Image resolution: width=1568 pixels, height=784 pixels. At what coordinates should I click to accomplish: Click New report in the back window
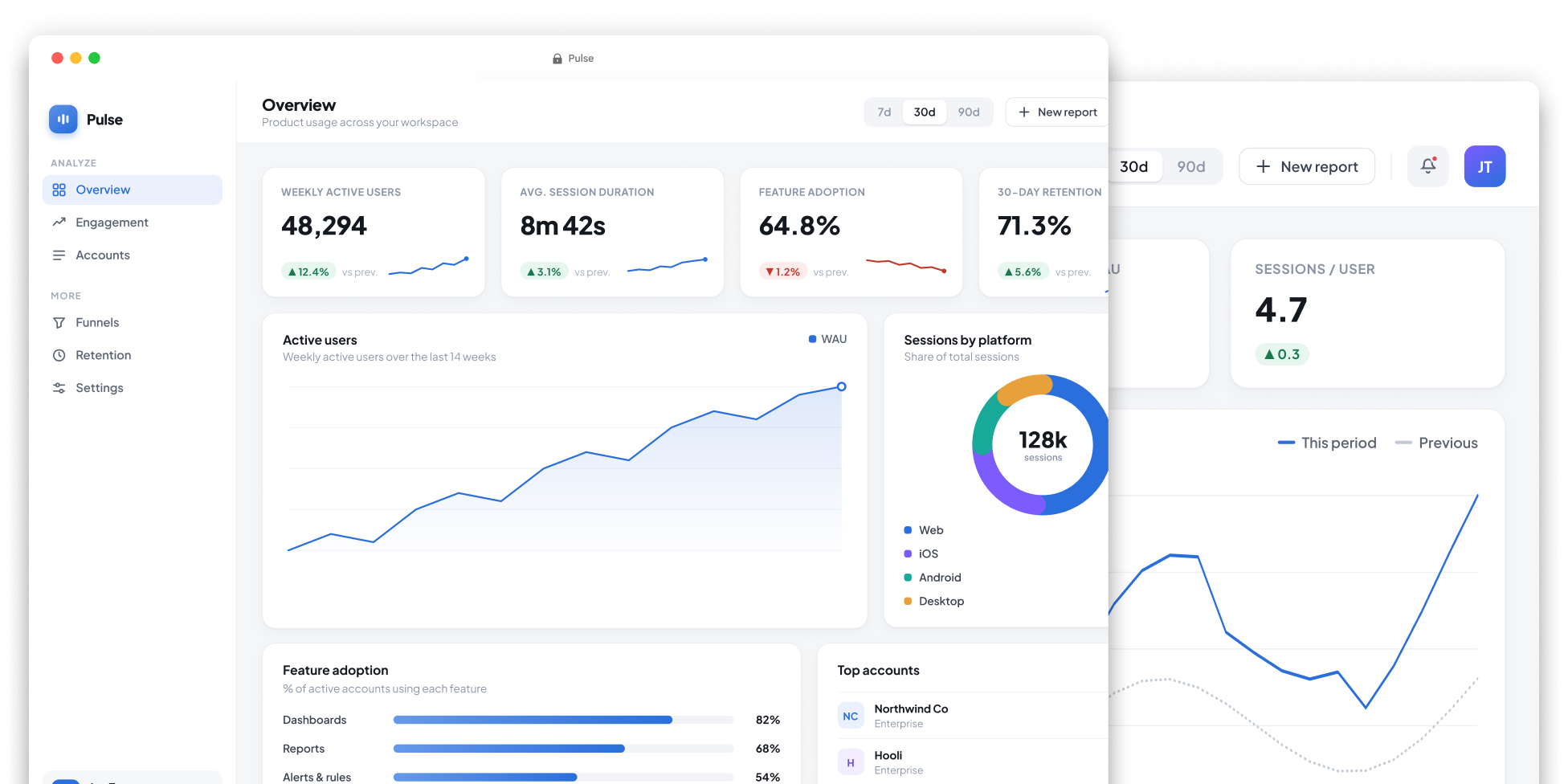click(x=1307, y=167)
